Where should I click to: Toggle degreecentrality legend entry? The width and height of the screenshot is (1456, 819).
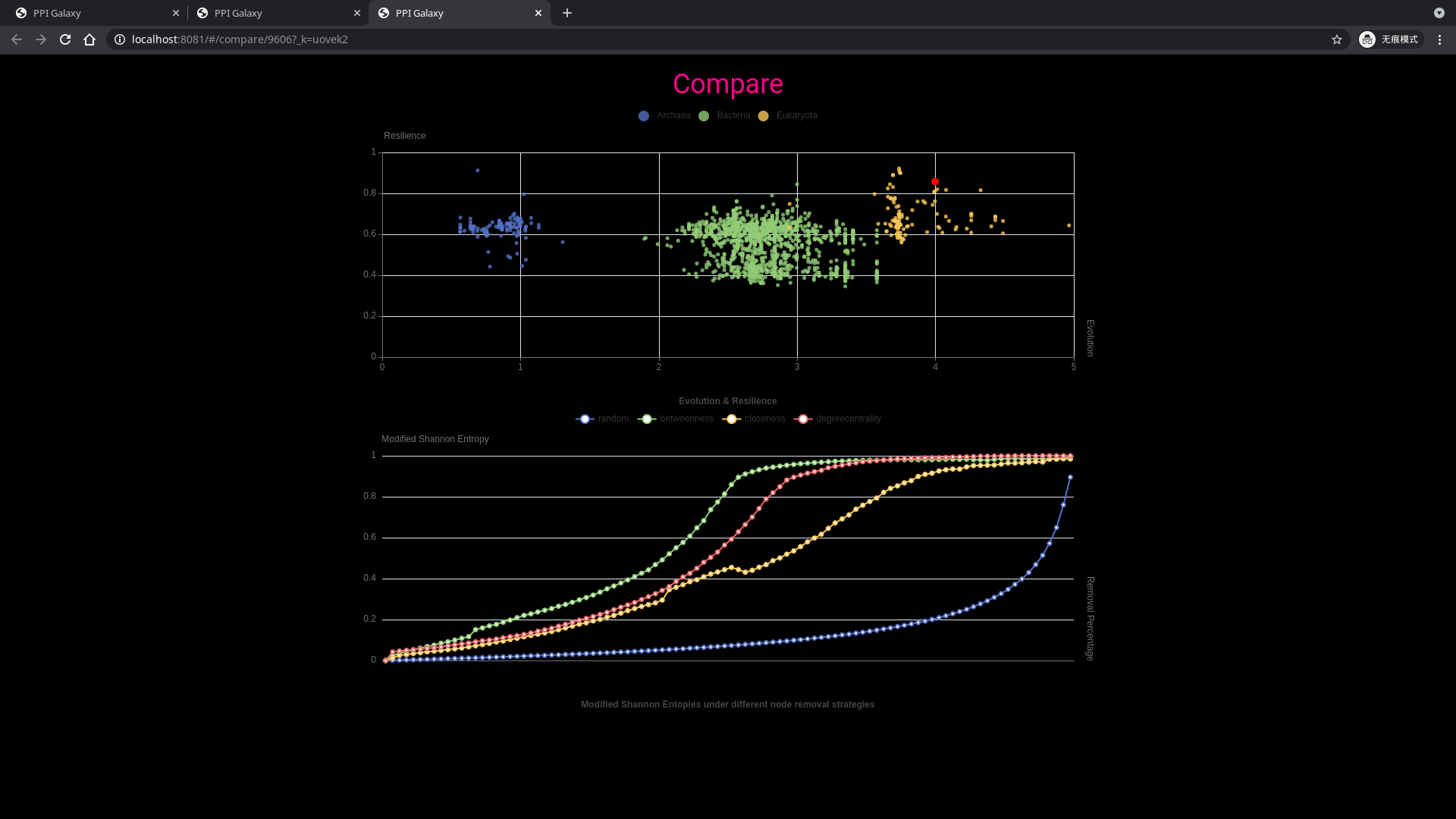[x=838, y=419]
